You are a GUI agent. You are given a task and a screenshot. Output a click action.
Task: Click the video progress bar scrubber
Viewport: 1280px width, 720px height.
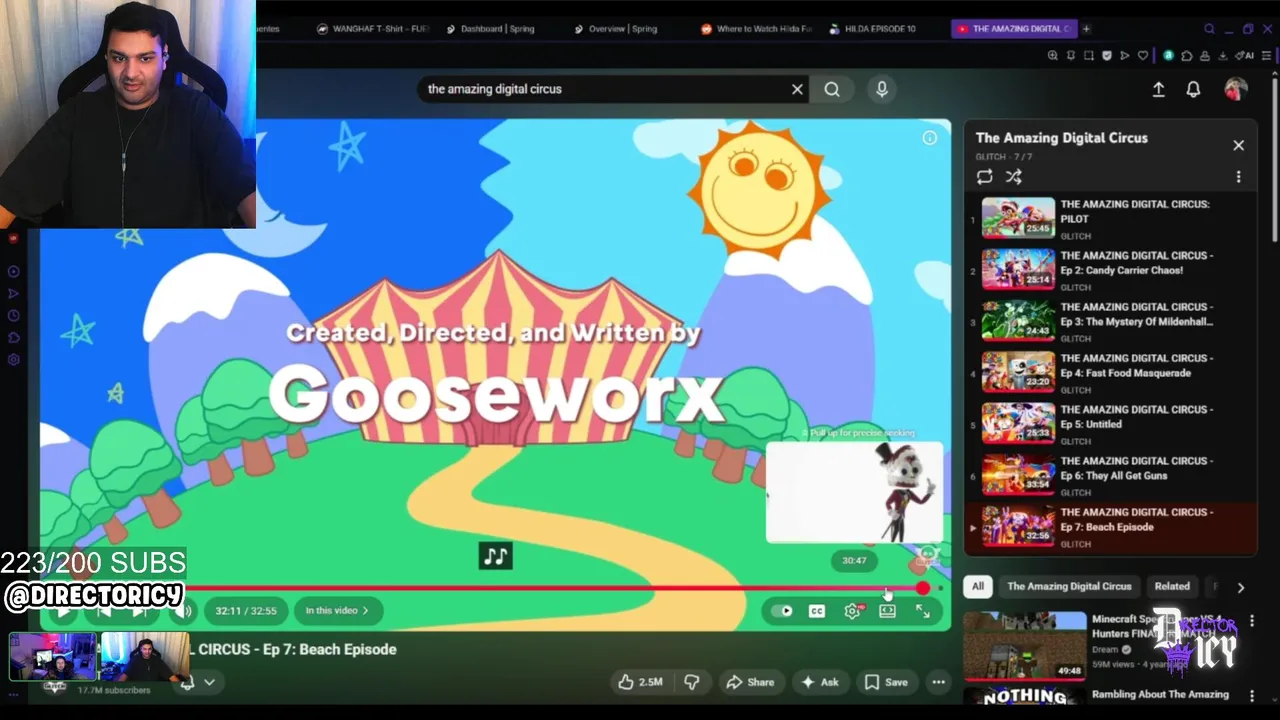pos(922,588)
